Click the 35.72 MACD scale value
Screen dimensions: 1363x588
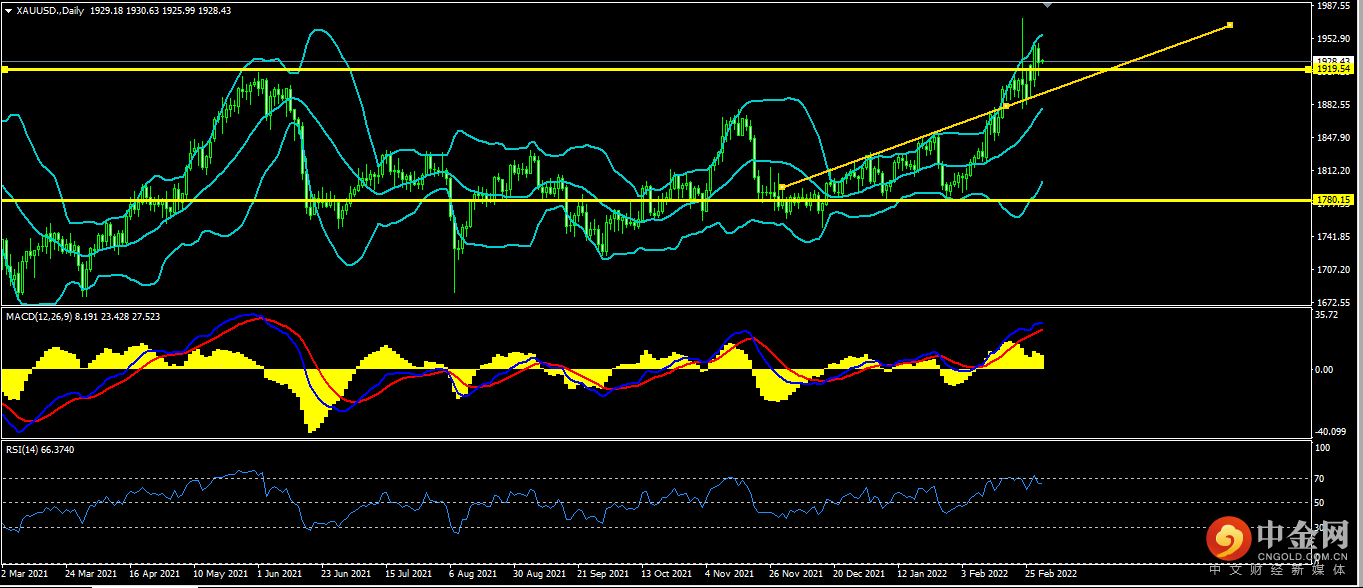coord(1326,314)
